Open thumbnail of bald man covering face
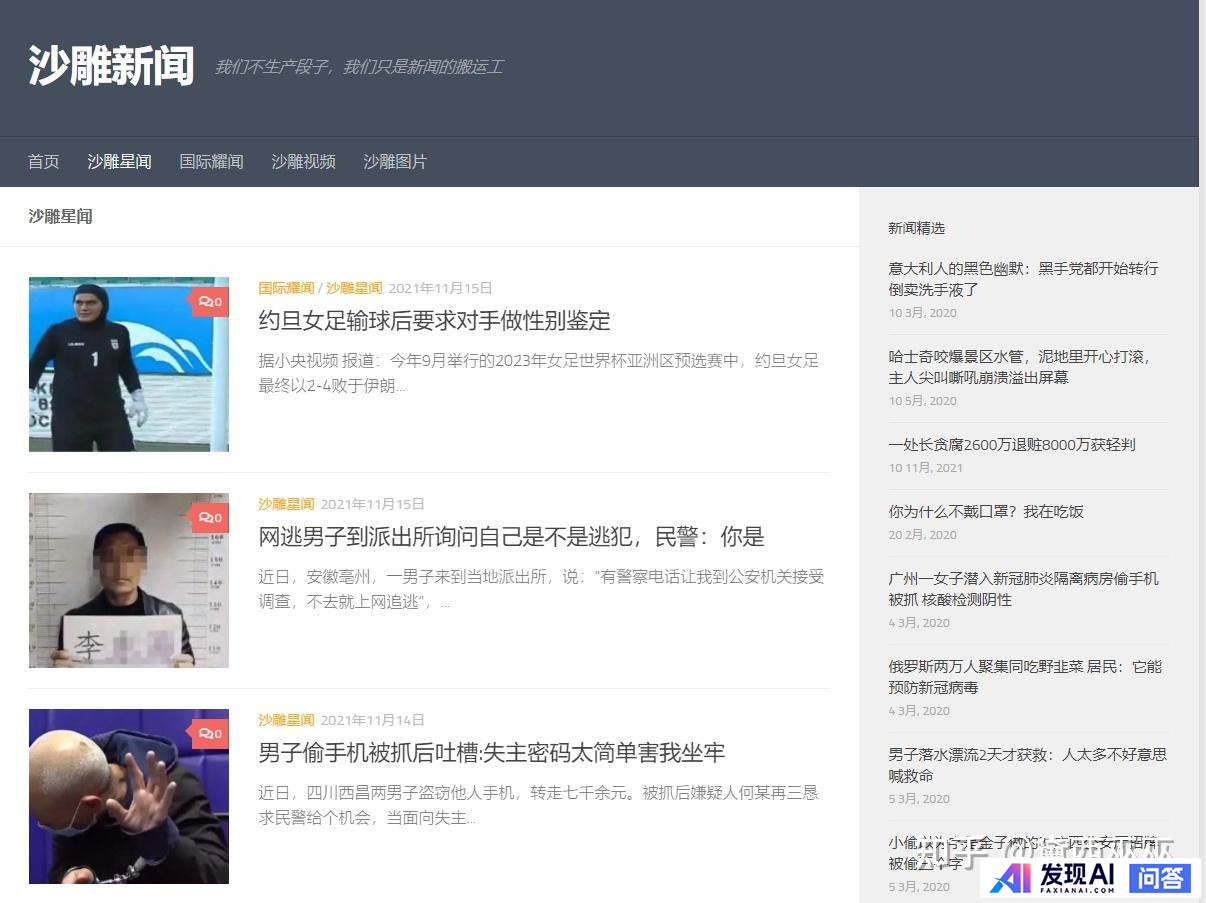The image size is (1206, 903). coord(129,796)
